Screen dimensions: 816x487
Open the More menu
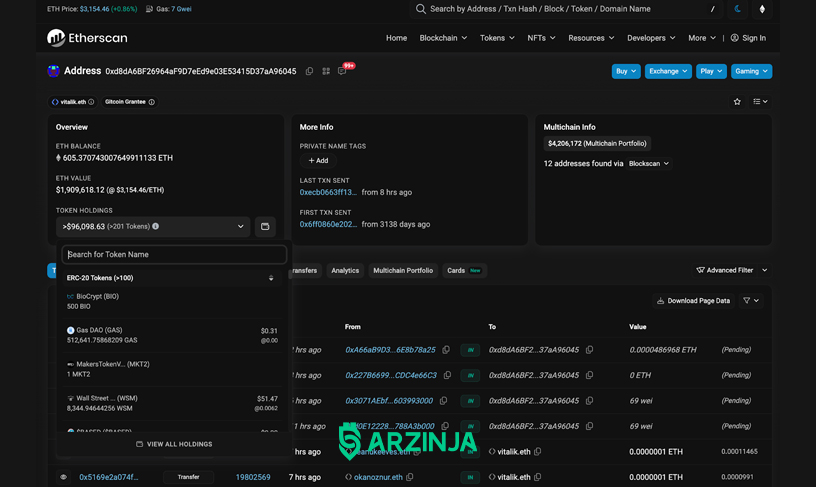tap(702, 38)
